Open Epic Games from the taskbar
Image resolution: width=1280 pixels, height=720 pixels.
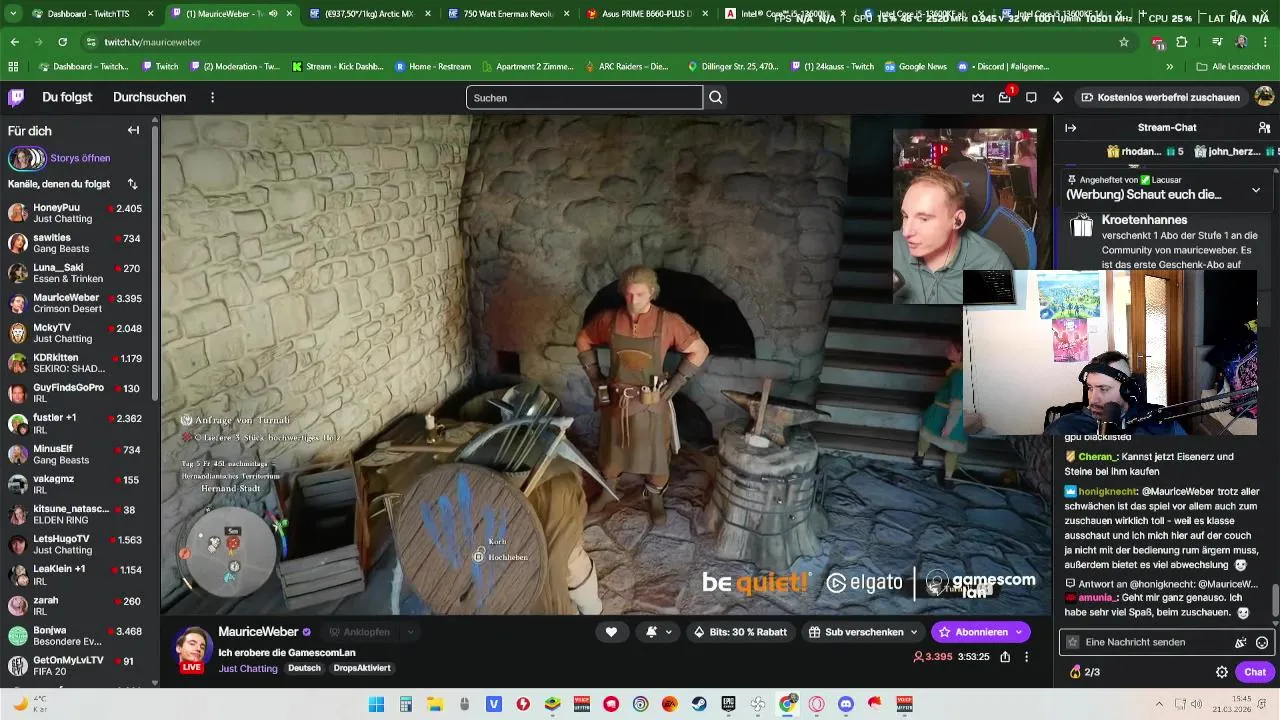pos(728,704)
